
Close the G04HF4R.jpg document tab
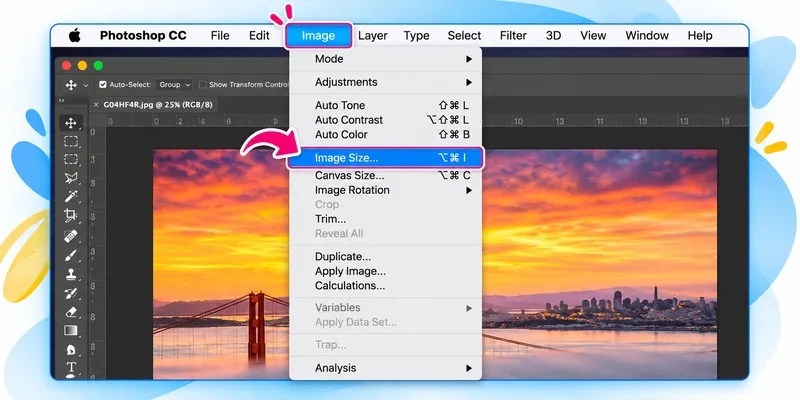pyautogui.click(x=96, y=105)
